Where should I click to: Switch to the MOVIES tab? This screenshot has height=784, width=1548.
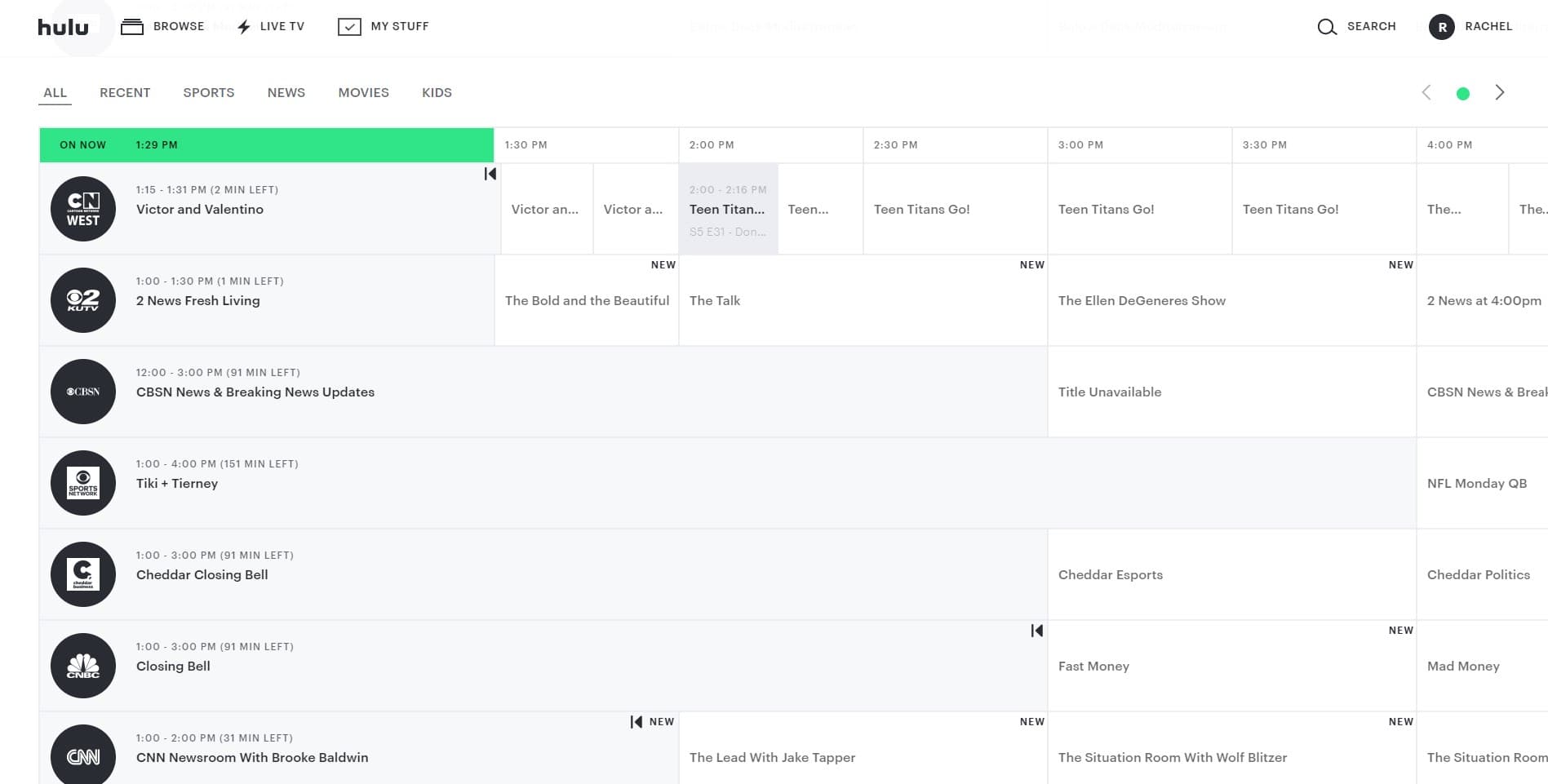click(364, 93)
